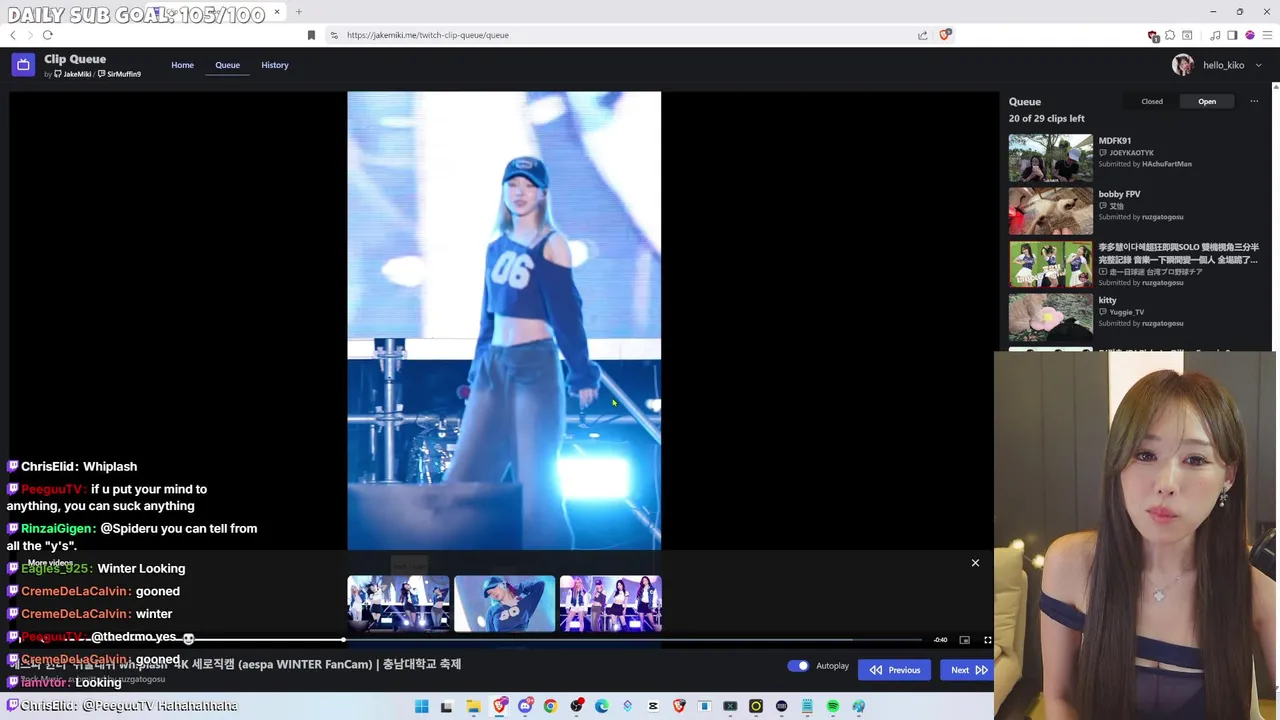The image size is (1280, 720).
Task: Open the Windows Start menu
Action: tap(421, 706)
